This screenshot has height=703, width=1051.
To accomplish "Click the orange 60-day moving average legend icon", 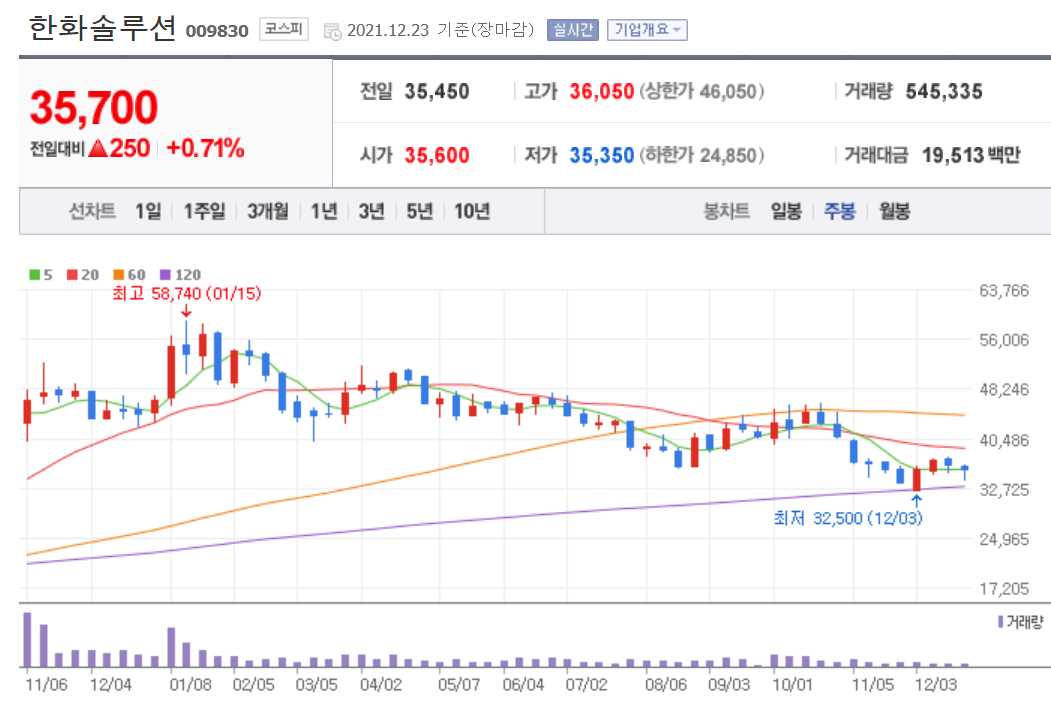I will [117, 275].
